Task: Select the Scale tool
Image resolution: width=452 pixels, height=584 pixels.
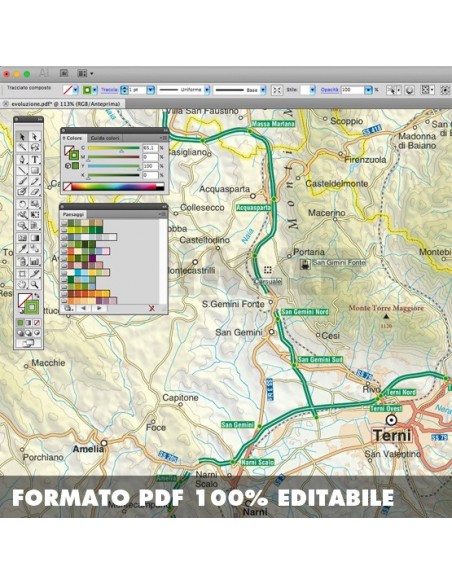Action: point(35,204)
